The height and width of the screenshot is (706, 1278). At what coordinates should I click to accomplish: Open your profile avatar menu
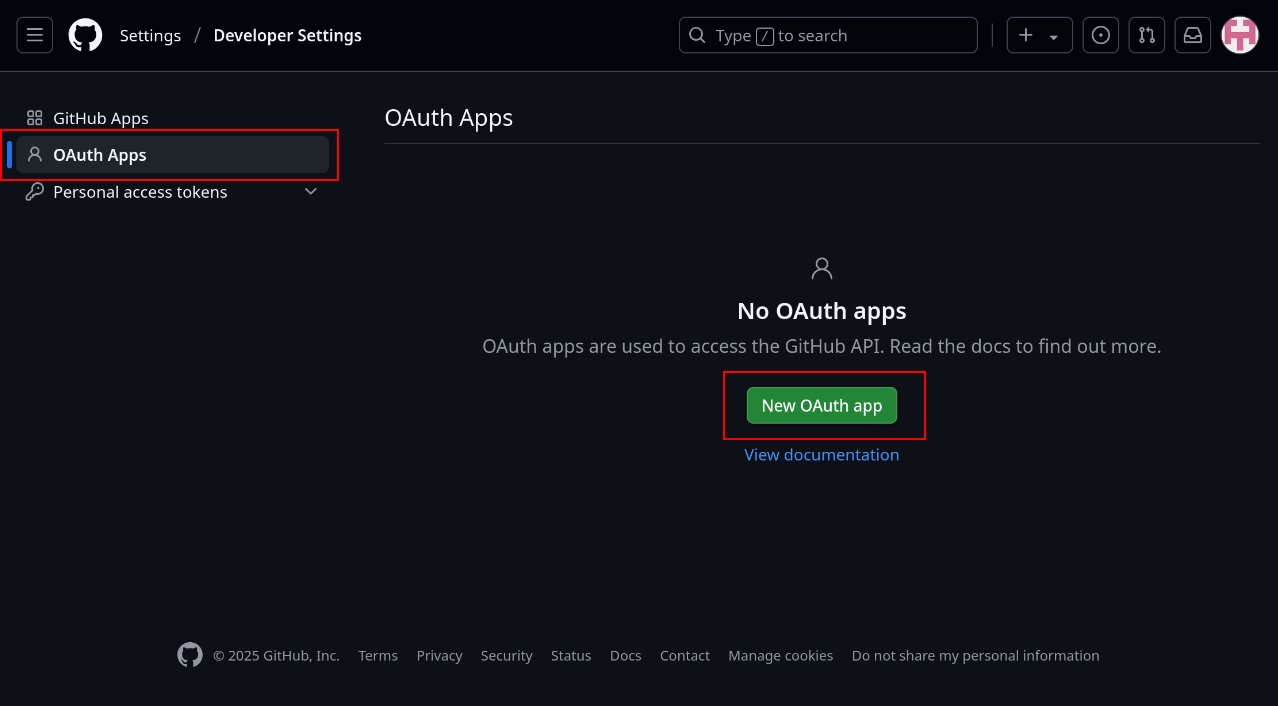coord(1239,35)
